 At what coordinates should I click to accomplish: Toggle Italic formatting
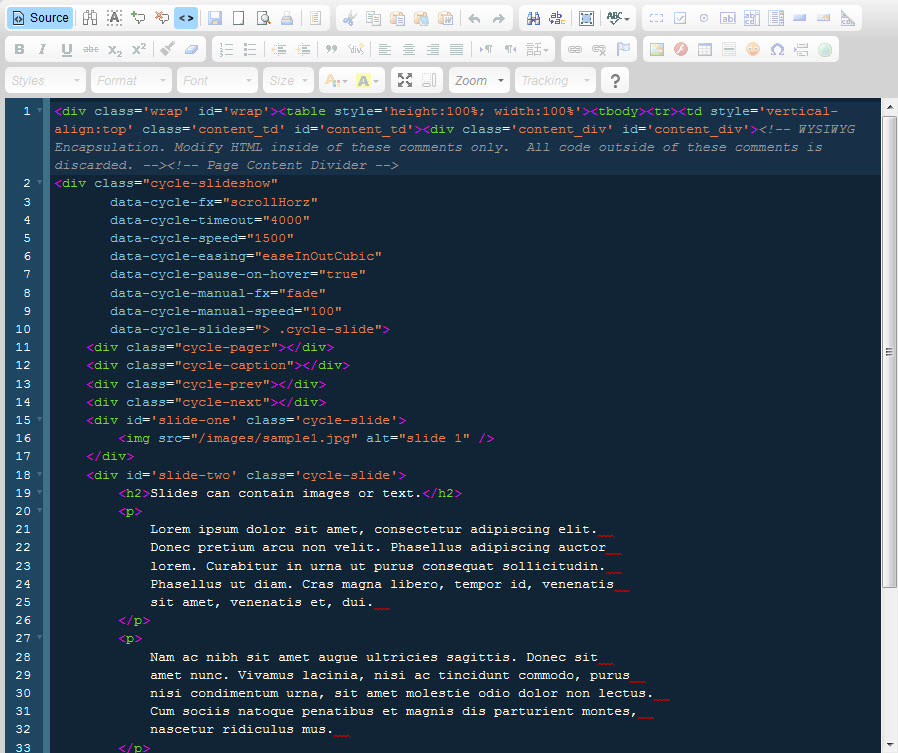(42, 49)
